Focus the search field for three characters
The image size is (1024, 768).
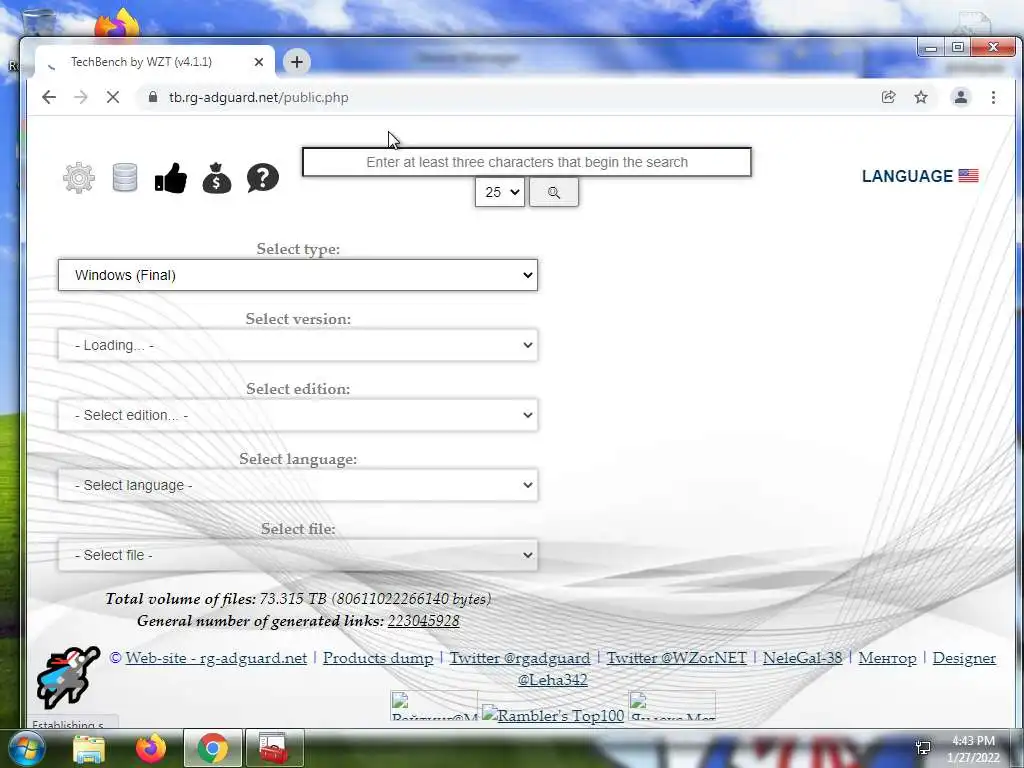527,162
